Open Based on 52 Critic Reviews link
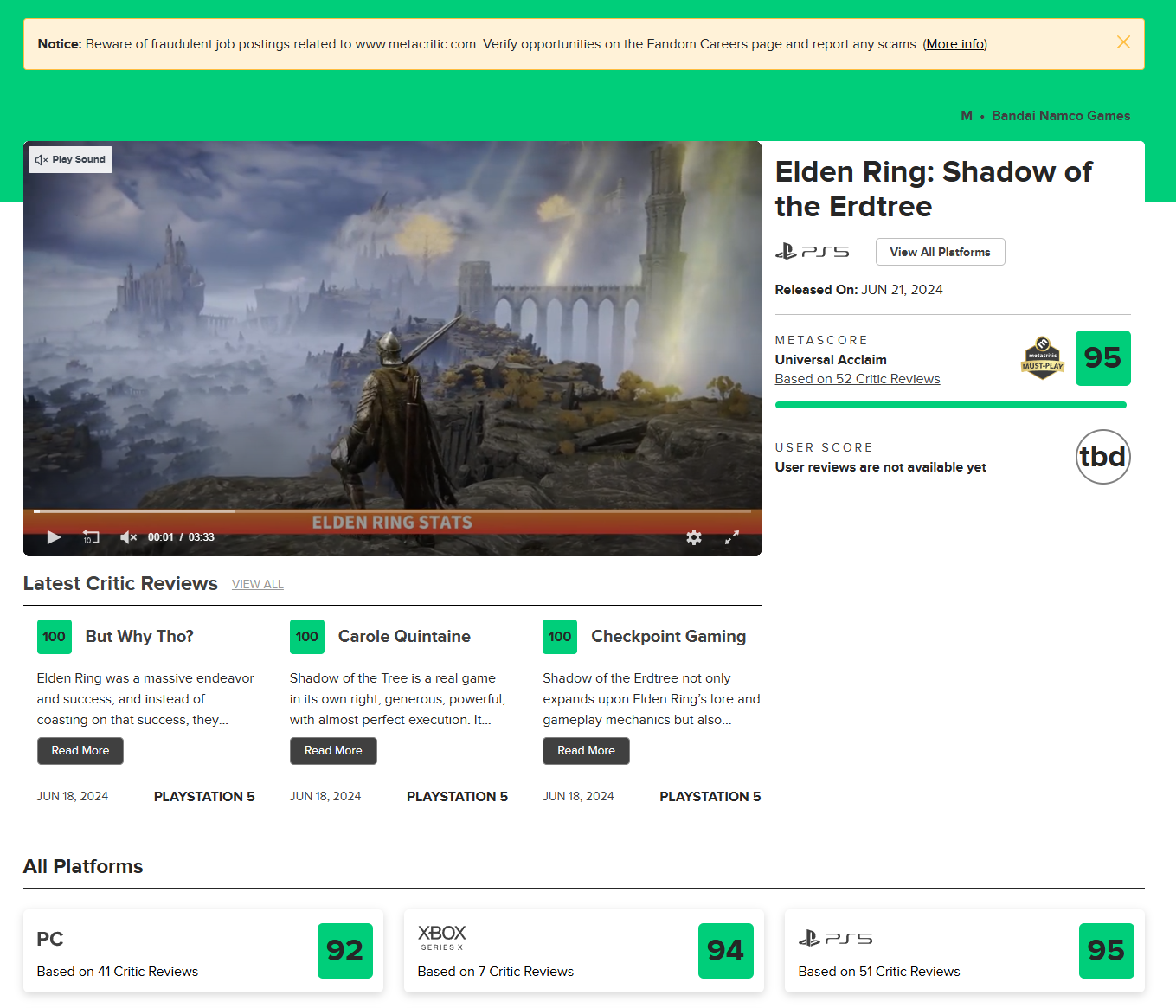Viewport: 1176px width, 1008px height. (x=857, y=379)
